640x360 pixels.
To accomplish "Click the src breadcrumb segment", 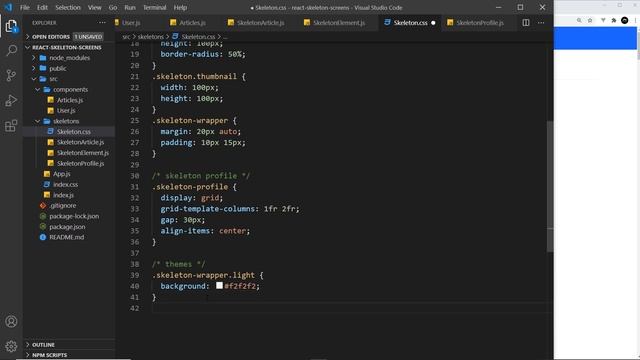I will [126, 37].
